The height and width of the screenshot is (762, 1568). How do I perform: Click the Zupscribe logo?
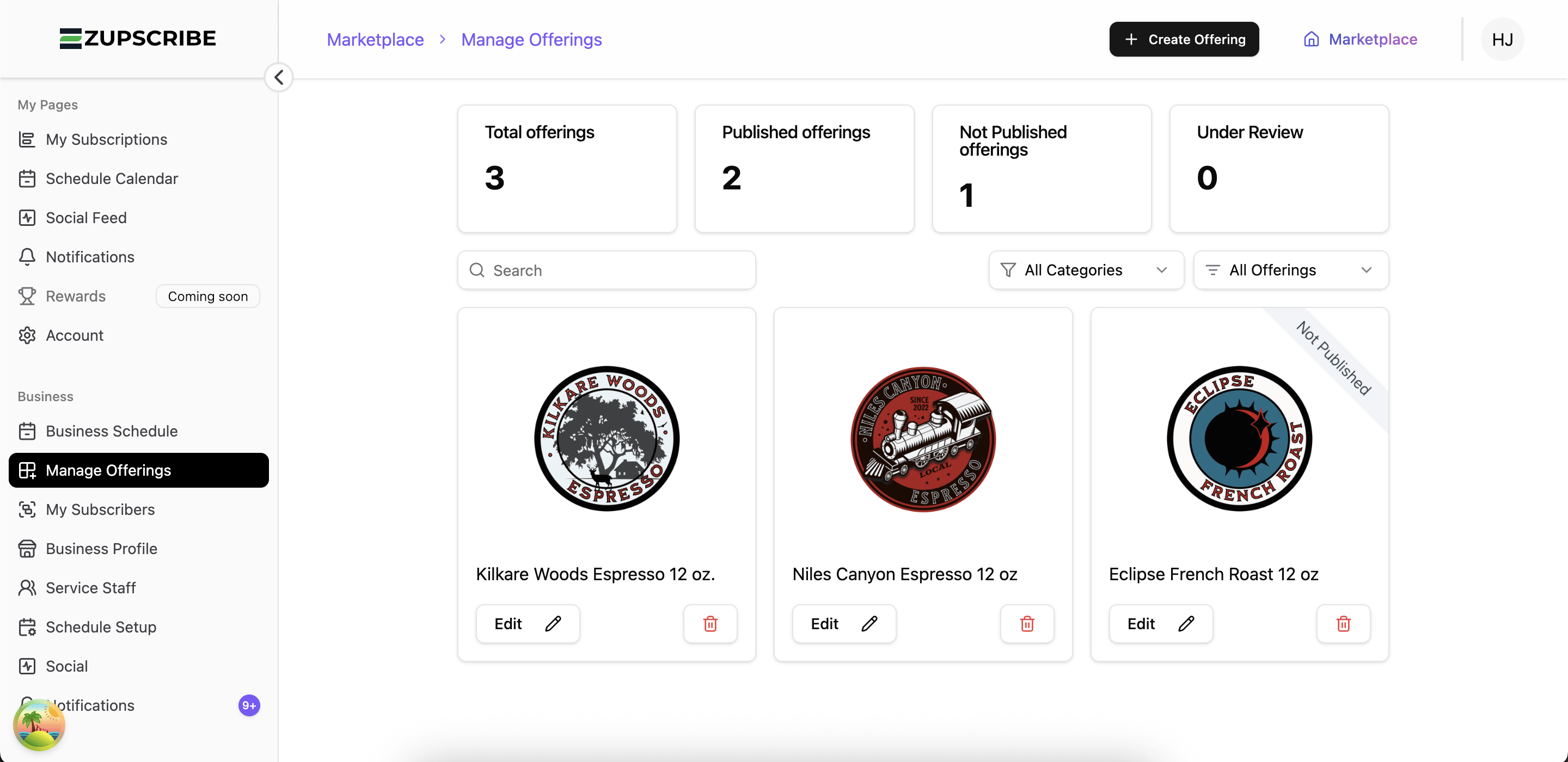[138, 38]
